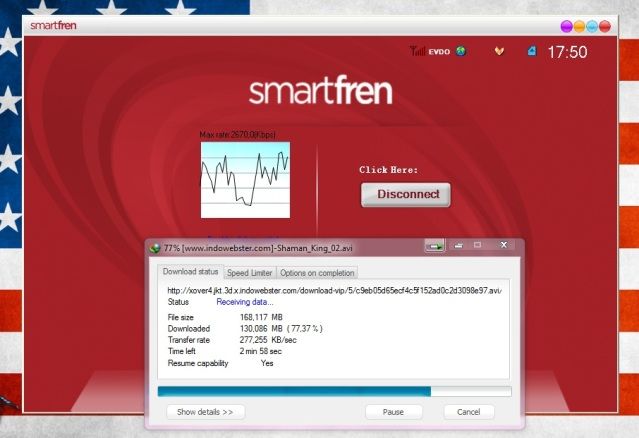
Task: Minimize the Shaman_King_02.avi download dialog
Action: (x=458, y=245)
